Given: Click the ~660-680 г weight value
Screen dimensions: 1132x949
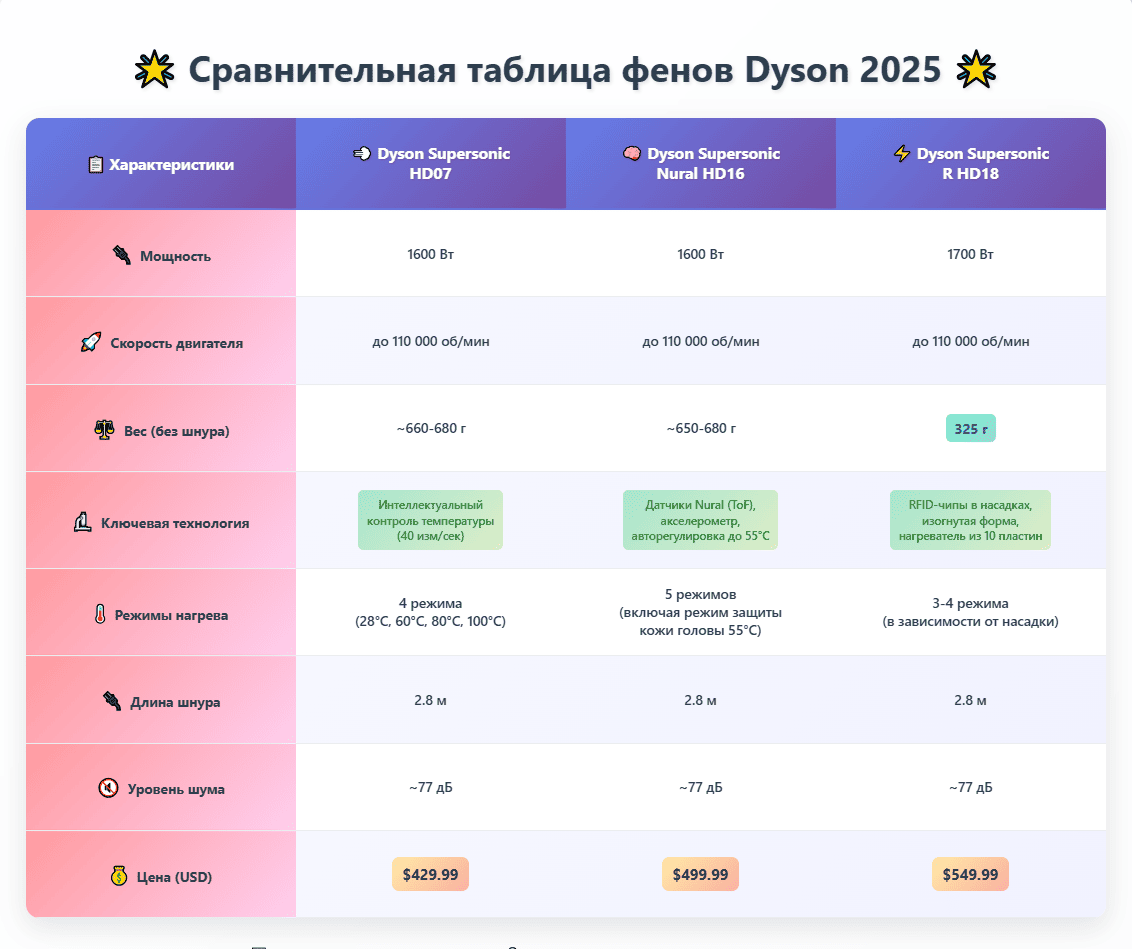Looking at the screenshot, I should 431,429.
